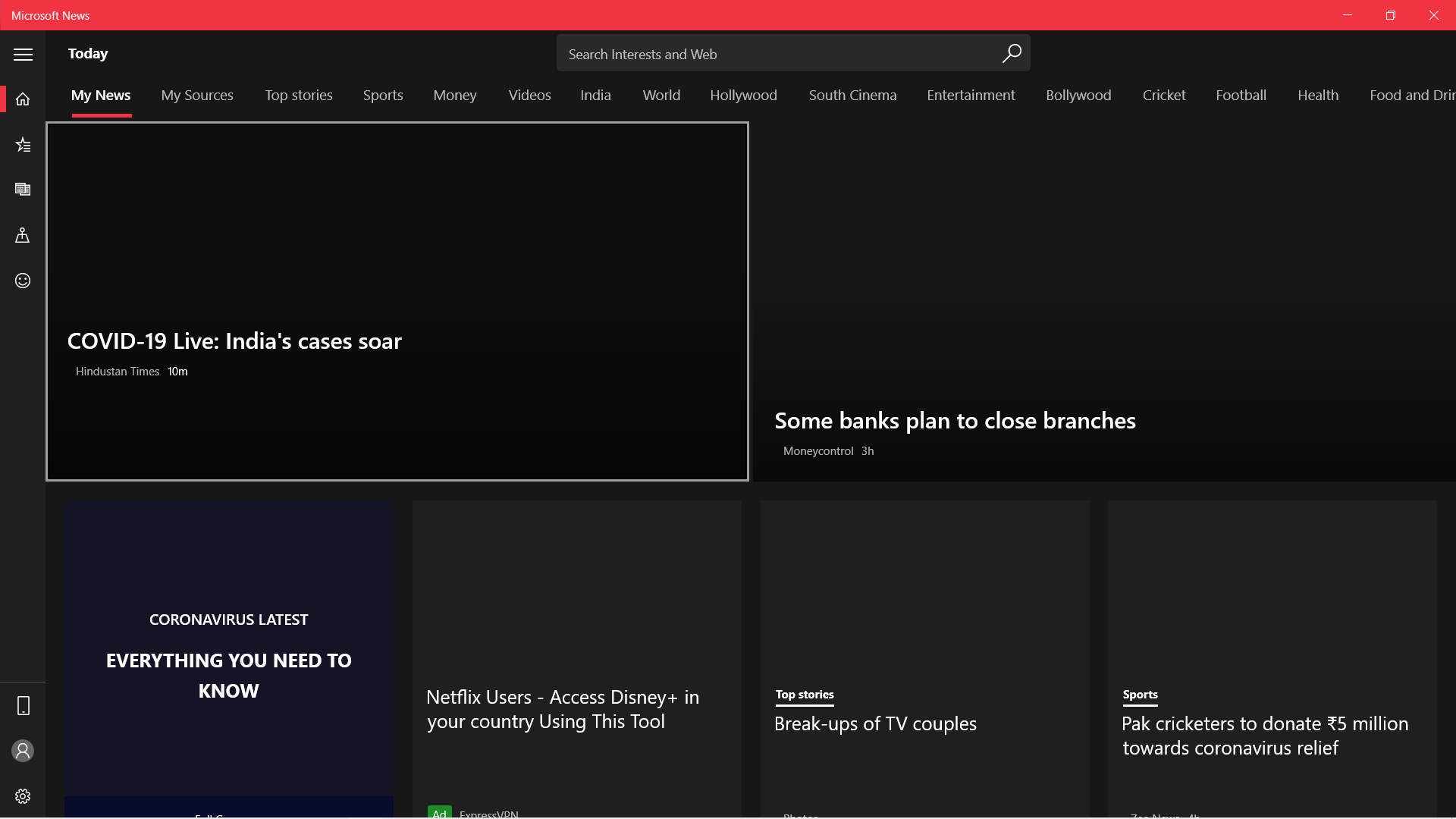
Task: Open the navigation hamburger menu
Action: pos(24,54)
